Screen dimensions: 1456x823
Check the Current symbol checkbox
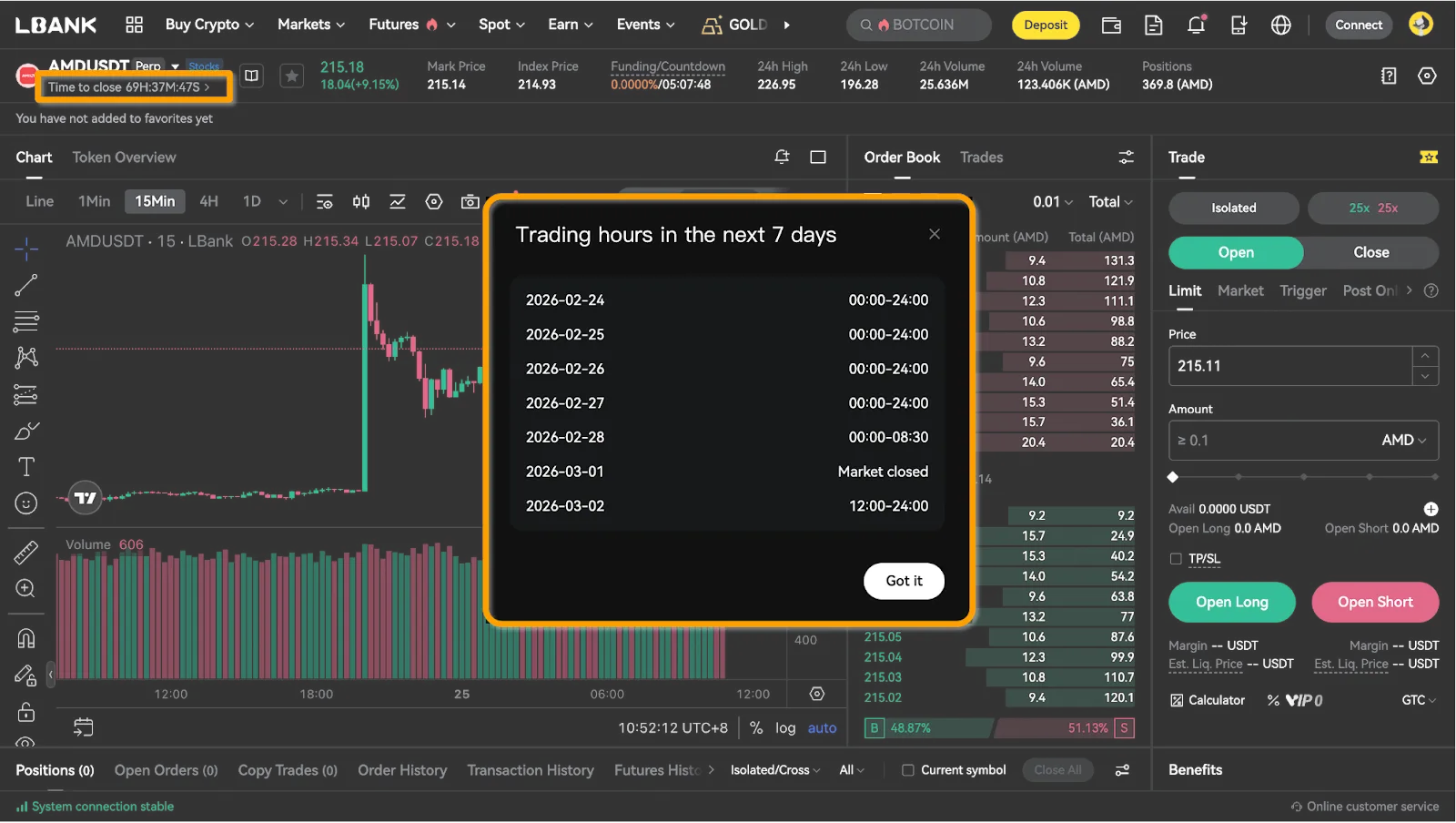click(907, 770)
